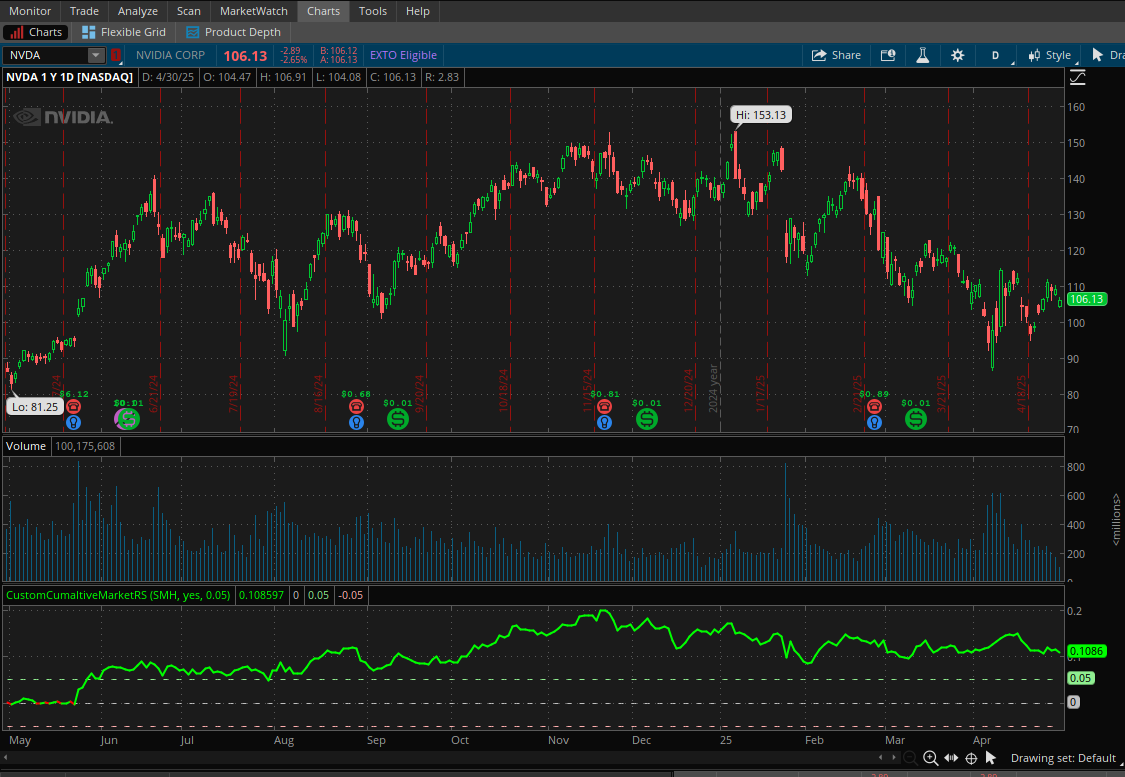This screenshot has height=777, width=1125.
Task: Open the Help tab
Action: pyautogui.click(x=418, y=11)
